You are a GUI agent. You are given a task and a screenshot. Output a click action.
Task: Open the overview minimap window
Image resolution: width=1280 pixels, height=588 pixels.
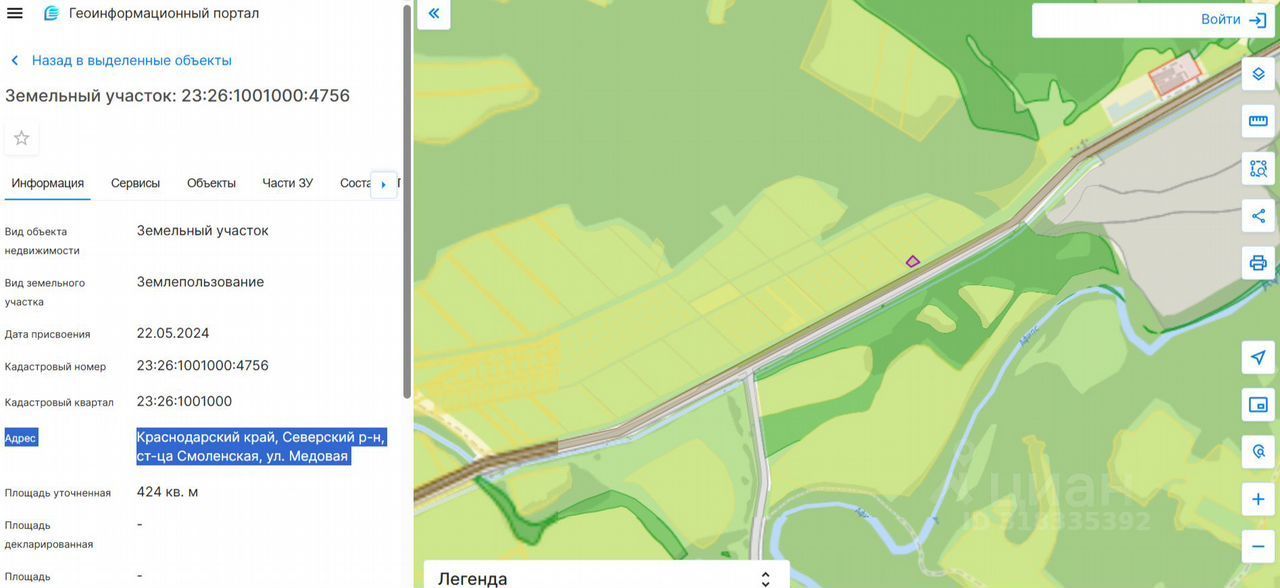[1258, 405]
